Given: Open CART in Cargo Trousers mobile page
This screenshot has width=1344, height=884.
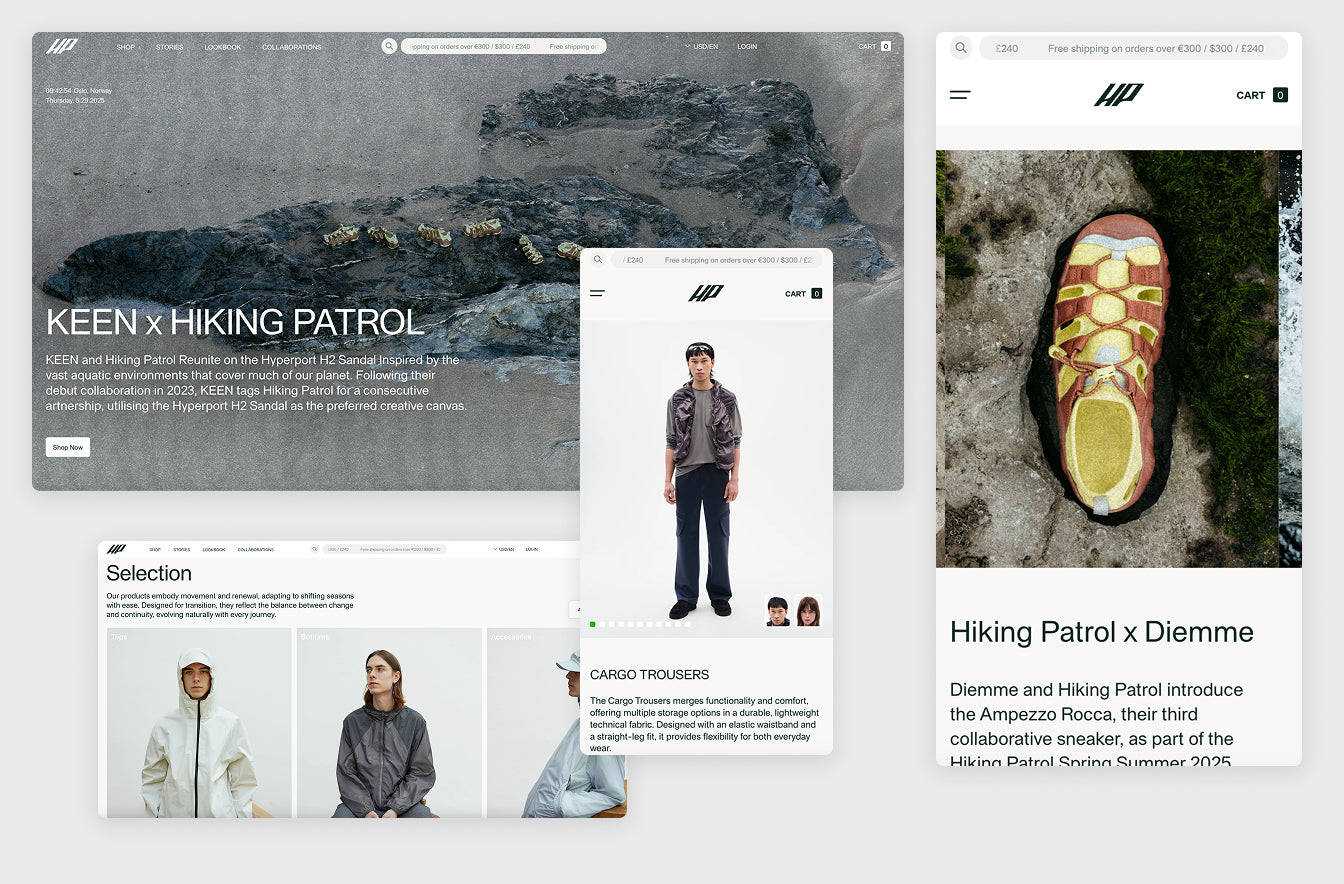Looking at the screenshot, I should point(803,294).
